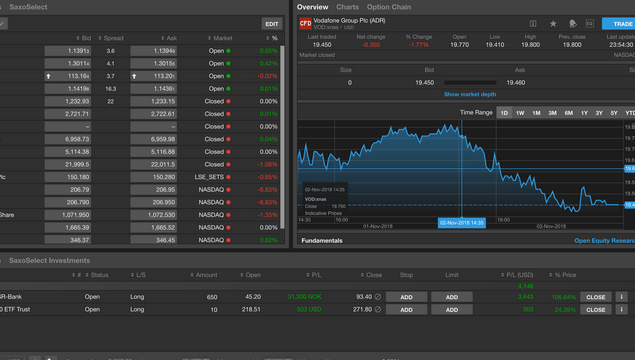Sort watchlist by Bid column
The image size is (635, 360).
click(x=84, y=38)
